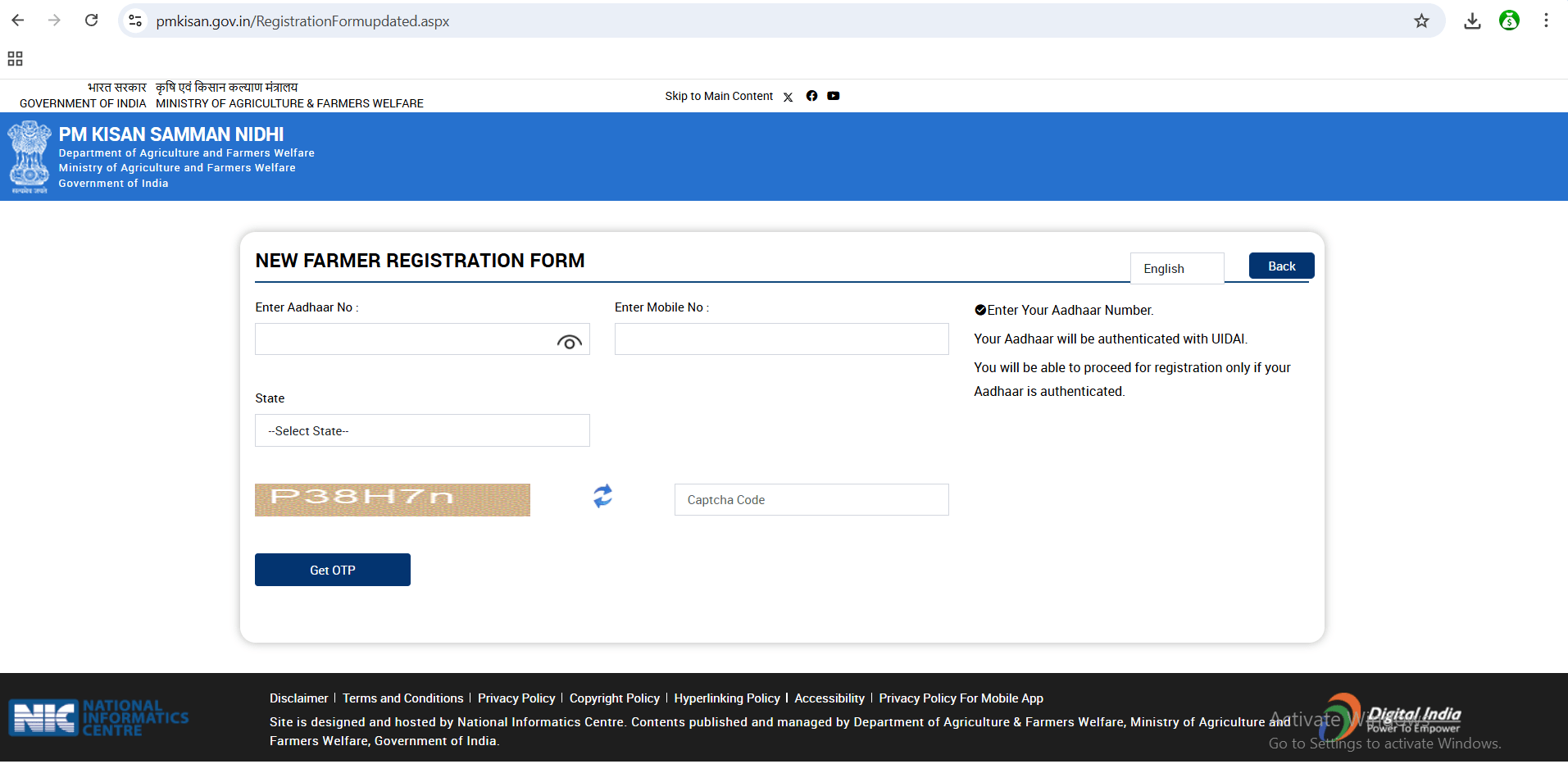Click the Captcha Code input field

811,500
